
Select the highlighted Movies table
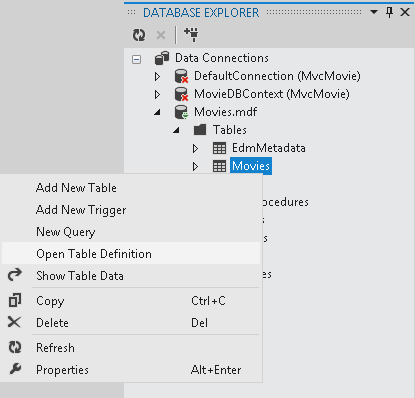(251, 166)
